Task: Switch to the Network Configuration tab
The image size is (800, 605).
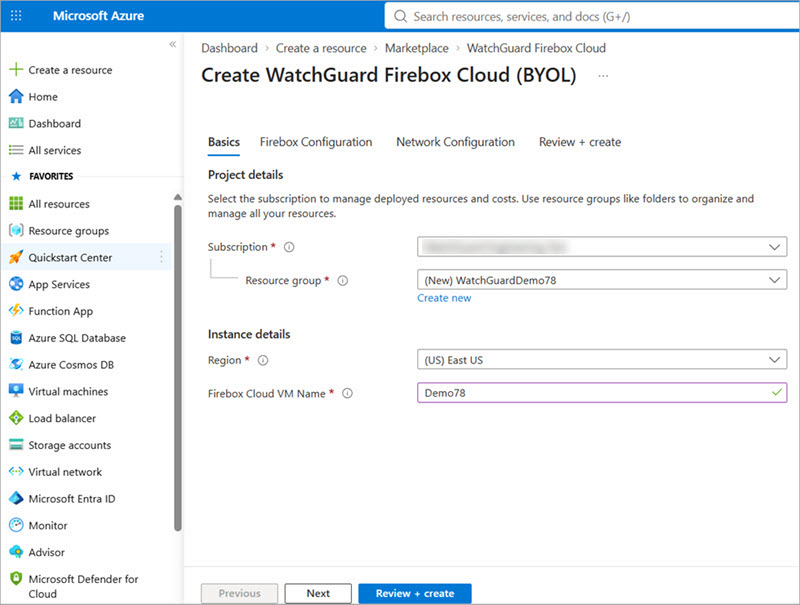Action: coord(455,142)
